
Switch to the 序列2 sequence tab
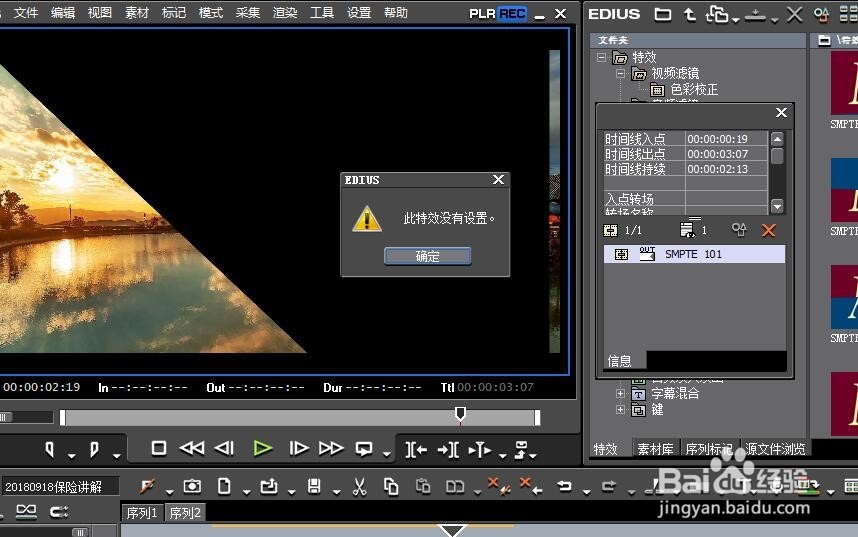click(x=185, y=513)
